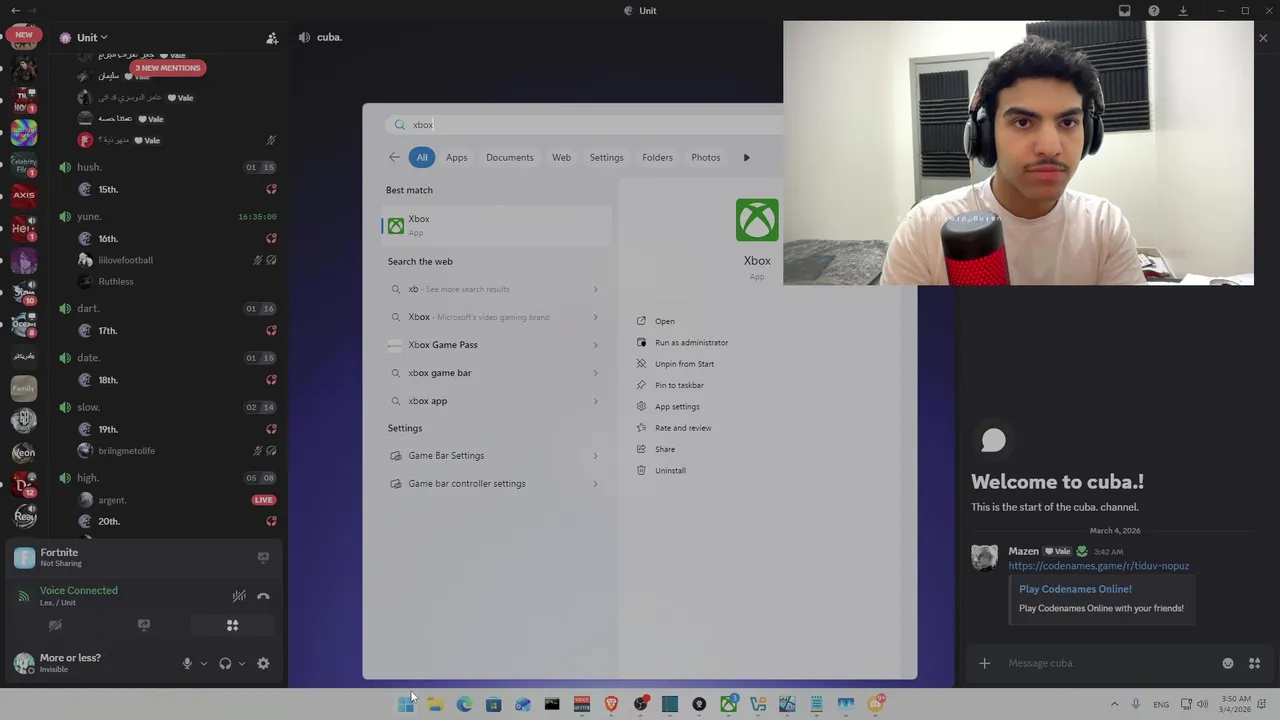The image size is (1280, 720).
Task: Click the plus attachment button in message bar
Action: tap(984, 663)
